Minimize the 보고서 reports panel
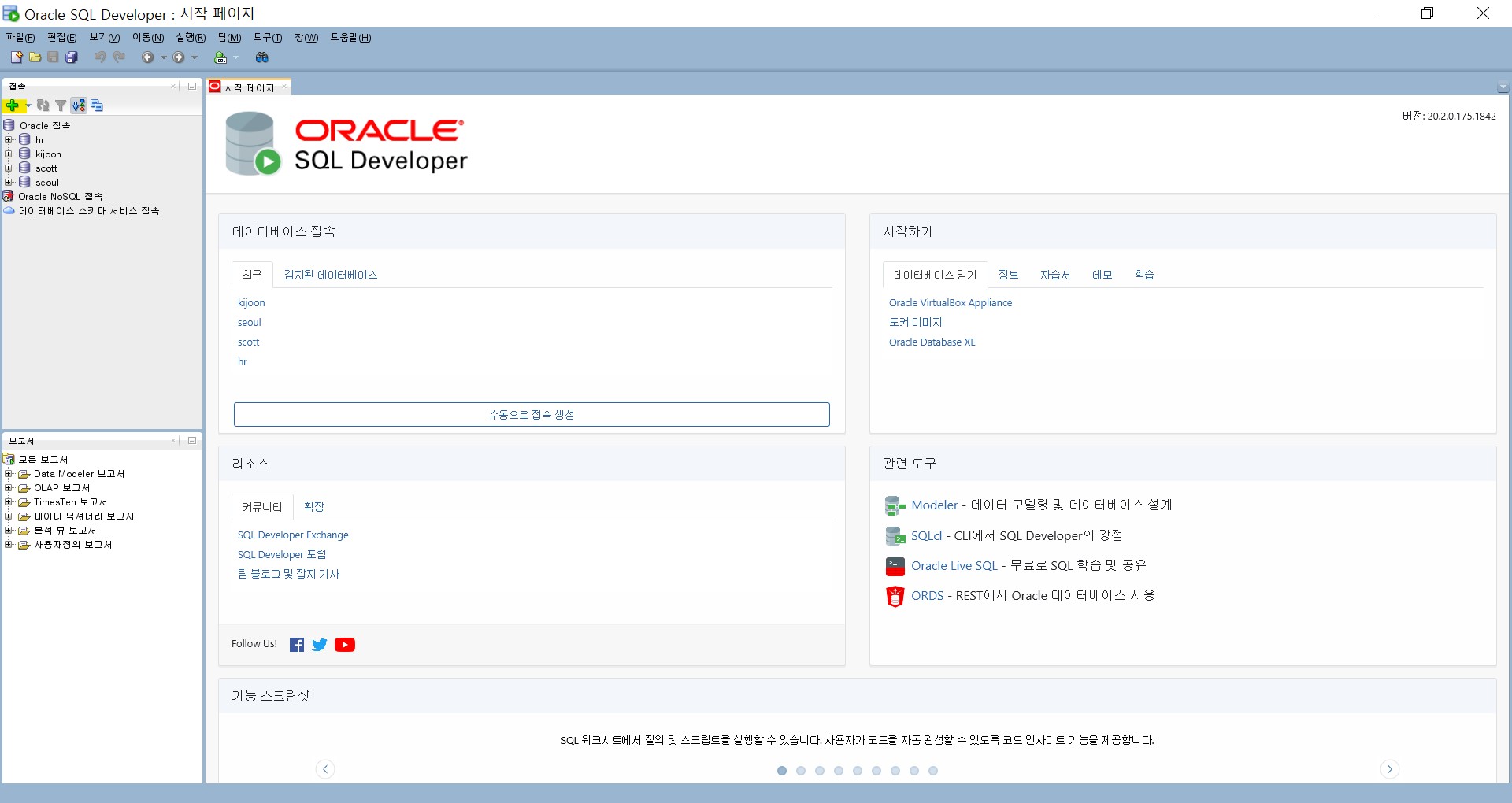 pyautogui.click(x=191, y=441)
